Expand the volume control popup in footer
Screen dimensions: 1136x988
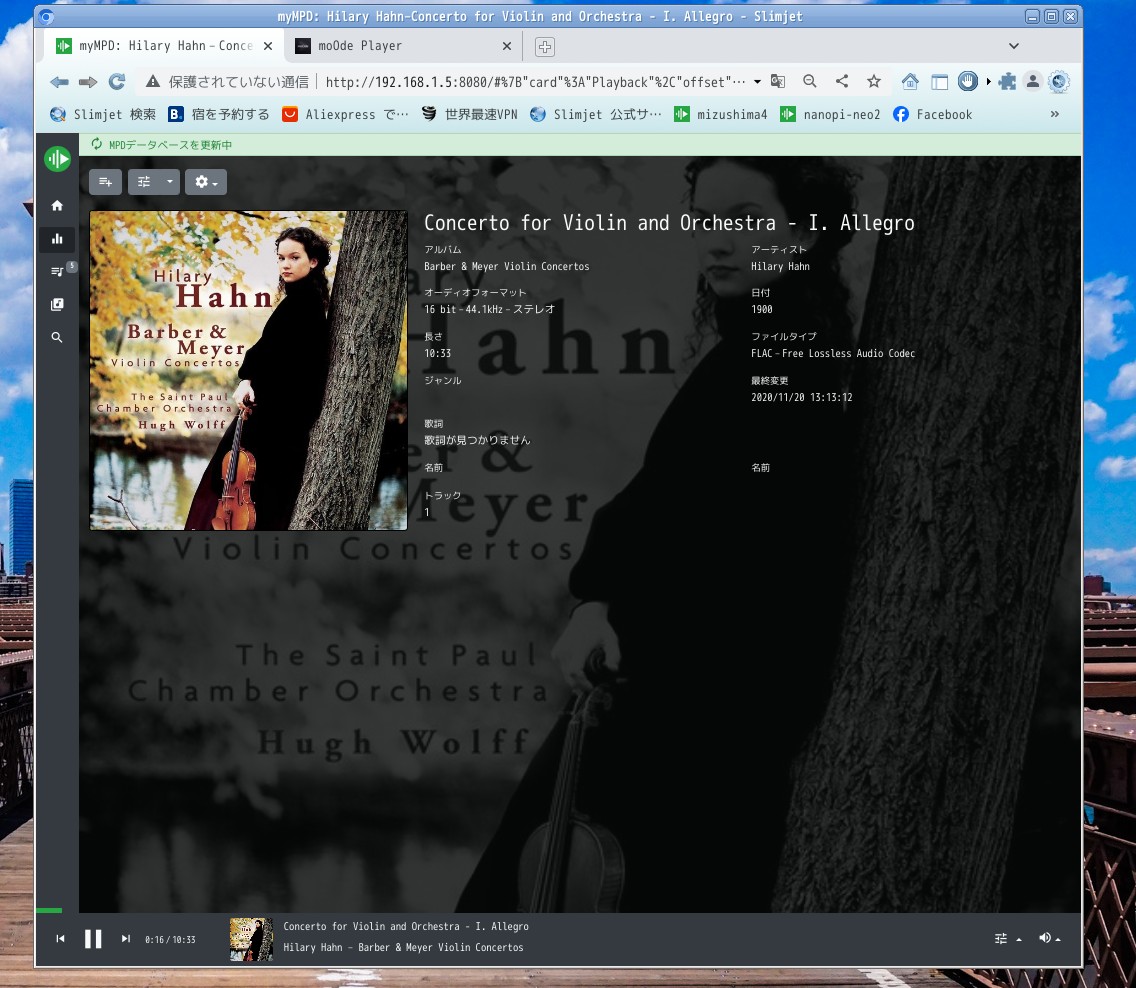click(1049, 938)
